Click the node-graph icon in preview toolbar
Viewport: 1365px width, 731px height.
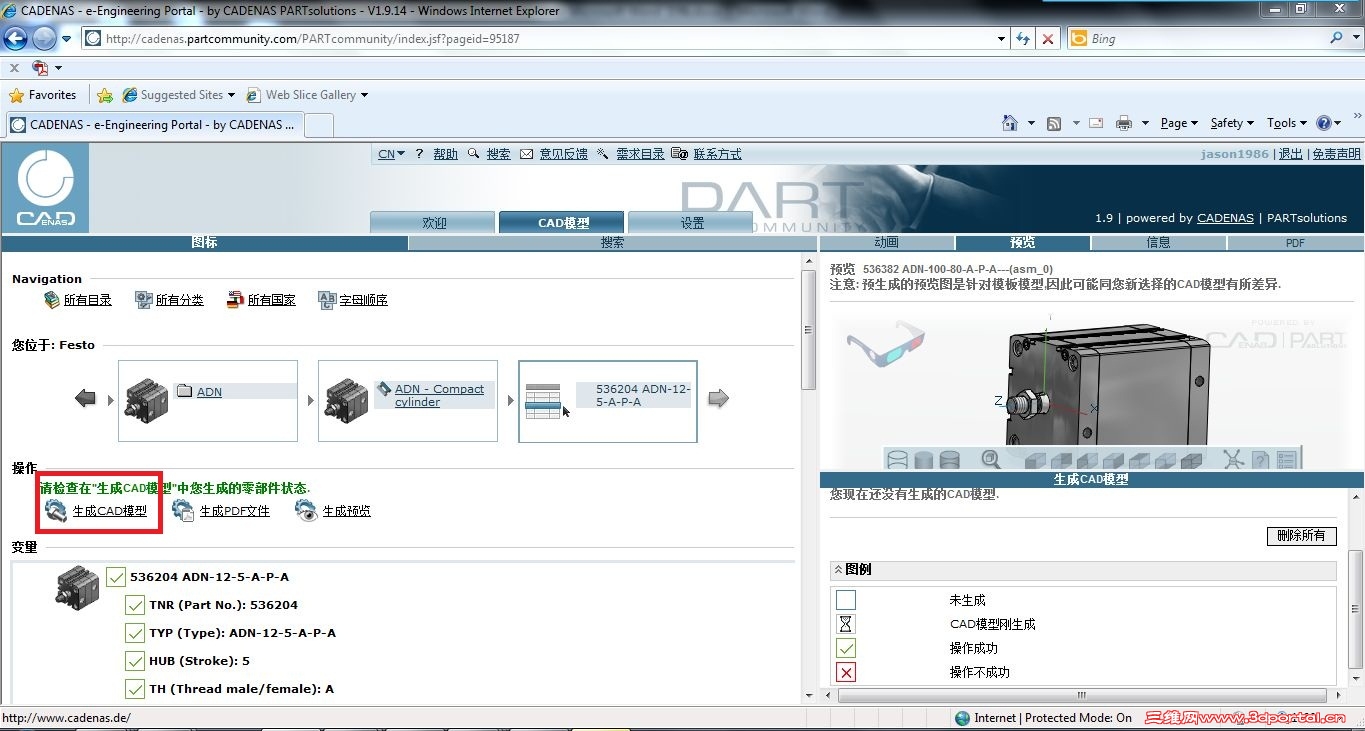[x=1234, y=459]
